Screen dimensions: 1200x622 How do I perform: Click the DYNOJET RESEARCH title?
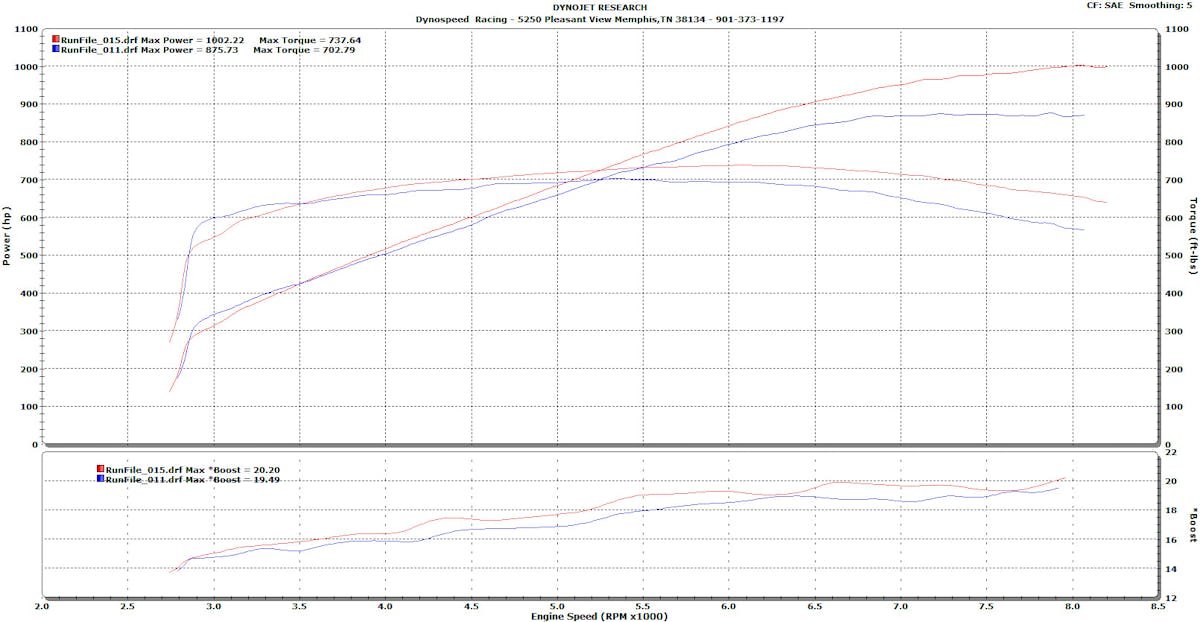pos(600,8)
